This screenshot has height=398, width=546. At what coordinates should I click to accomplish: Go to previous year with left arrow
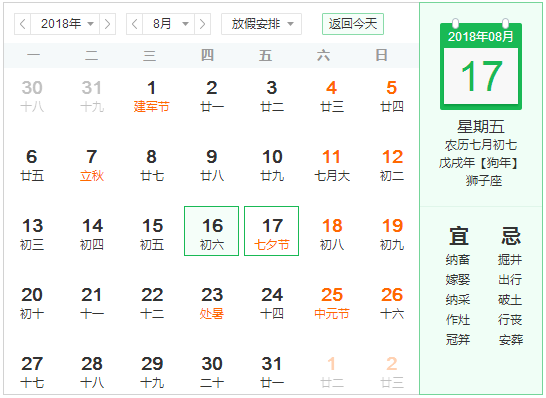click(x=23, y=24)
